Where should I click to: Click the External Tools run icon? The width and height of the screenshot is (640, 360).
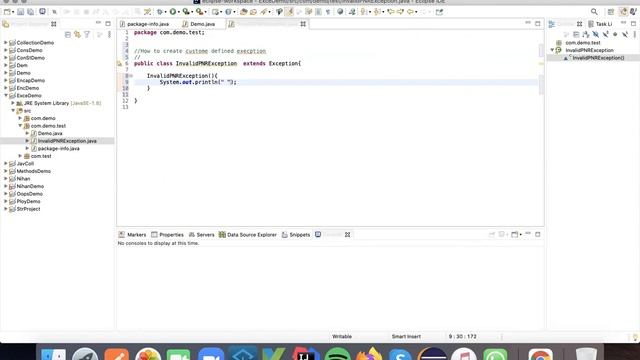(x=199, y=12)
